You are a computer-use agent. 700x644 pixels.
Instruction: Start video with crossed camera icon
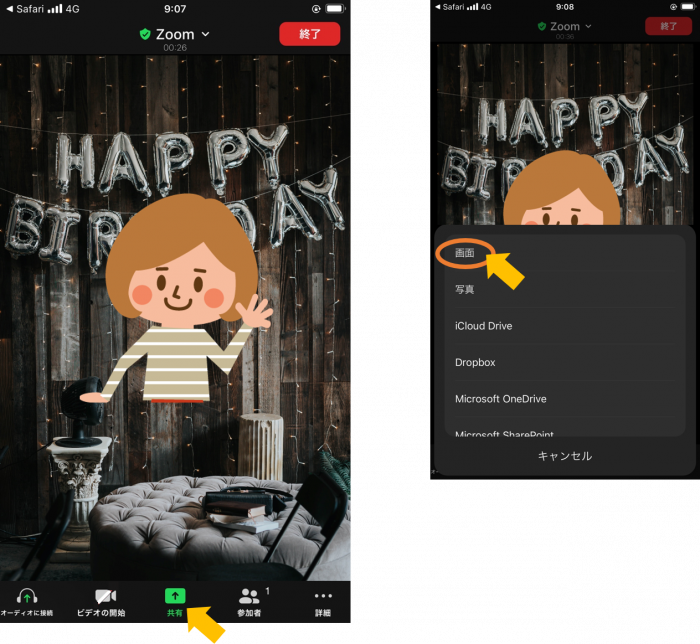106,596
